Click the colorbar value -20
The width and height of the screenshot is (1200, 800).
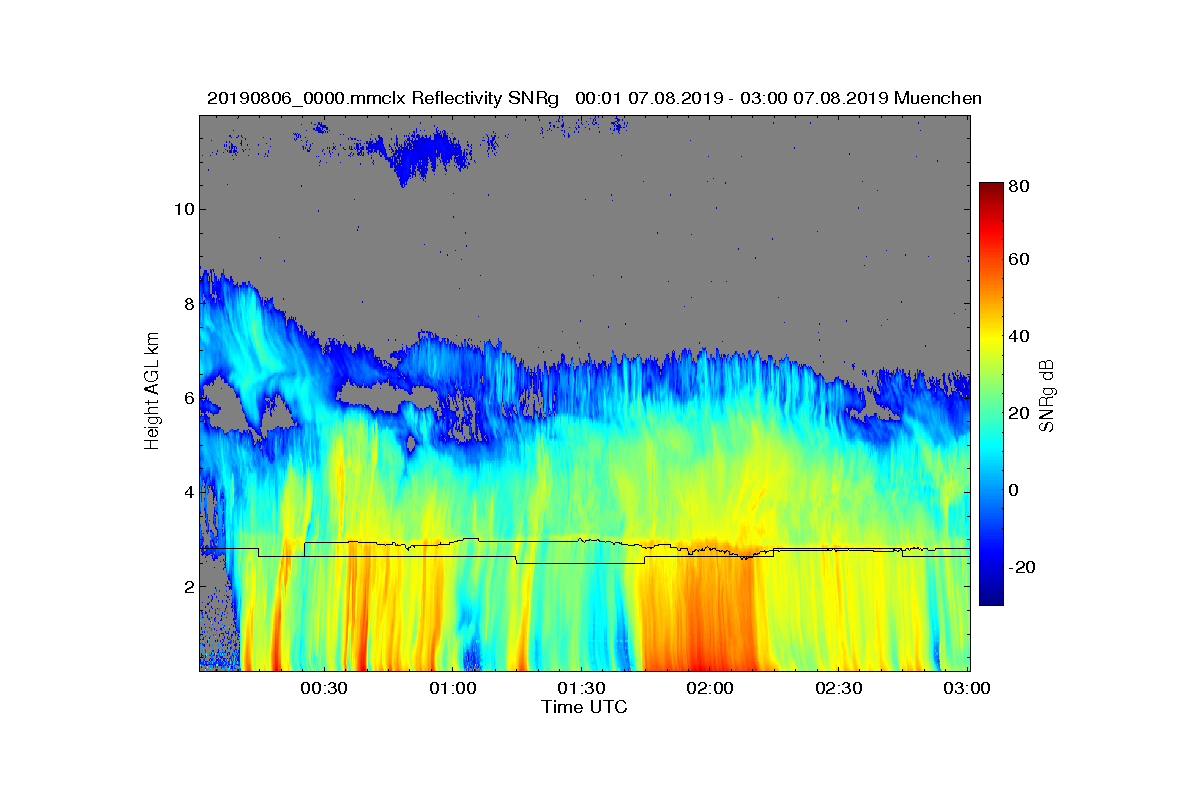click(1022, 567)
